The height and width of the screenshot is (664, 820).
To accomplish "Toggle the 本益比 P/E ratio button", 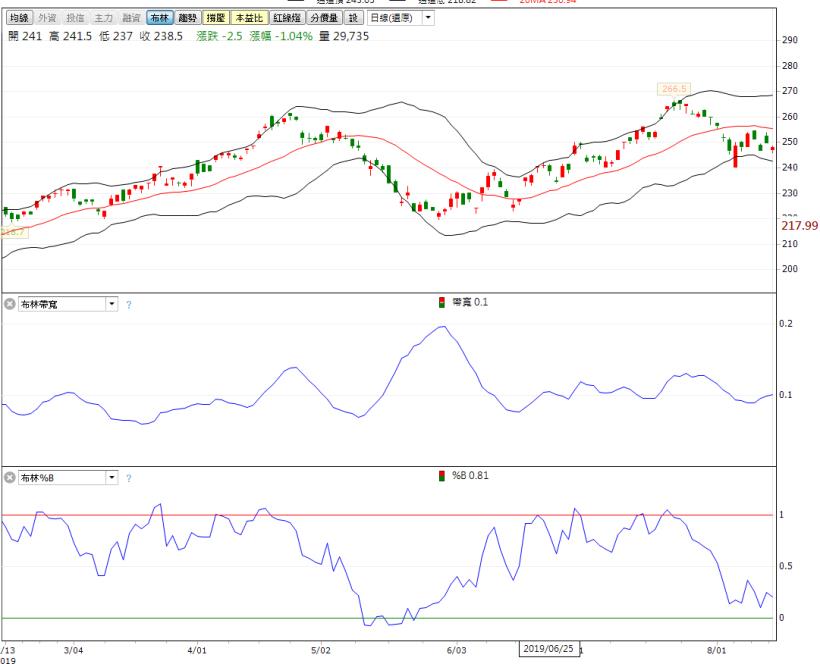I will click(249, 18).
